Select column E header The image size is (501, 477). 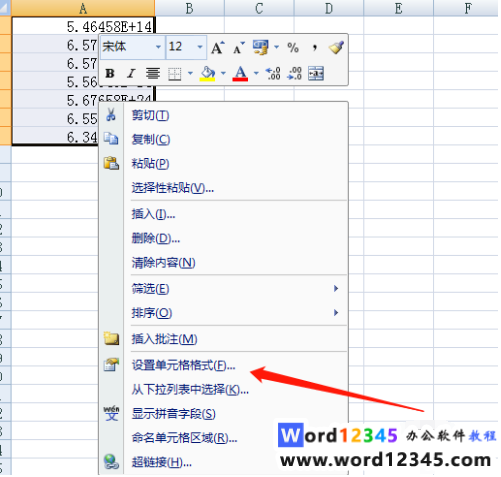coord(399,8)
